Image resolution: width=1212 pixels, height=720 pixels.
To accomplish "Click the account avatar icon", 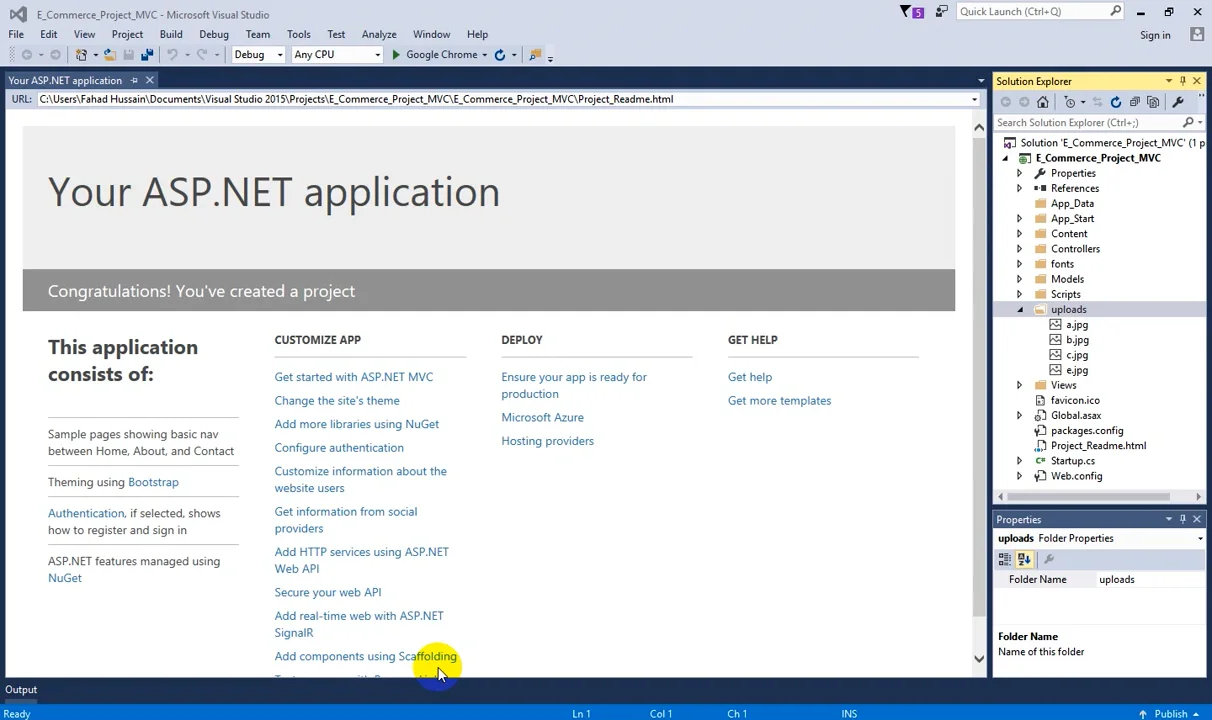I will 1197,35.
